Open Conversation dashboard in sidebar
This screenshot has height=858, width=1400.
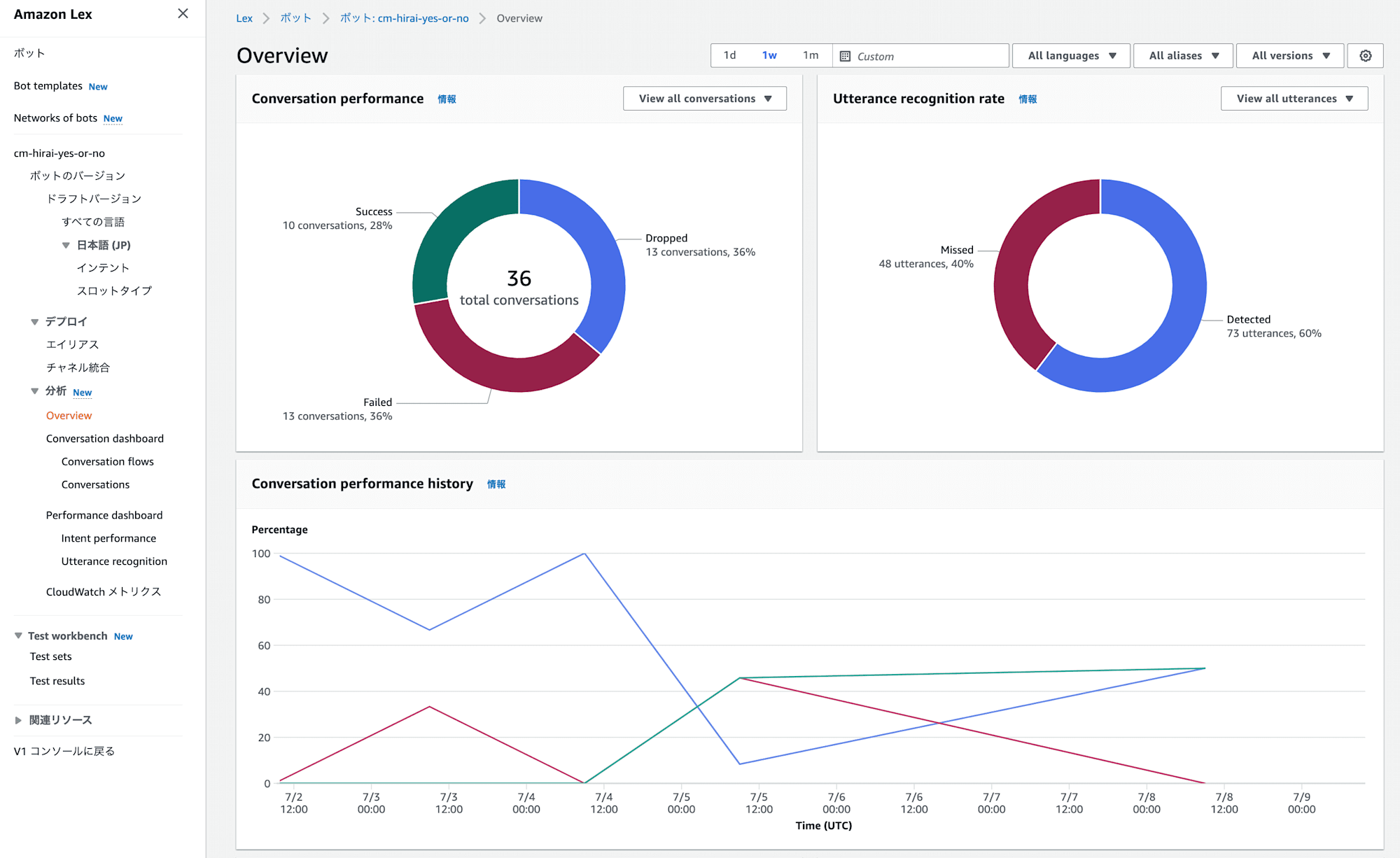105,439
